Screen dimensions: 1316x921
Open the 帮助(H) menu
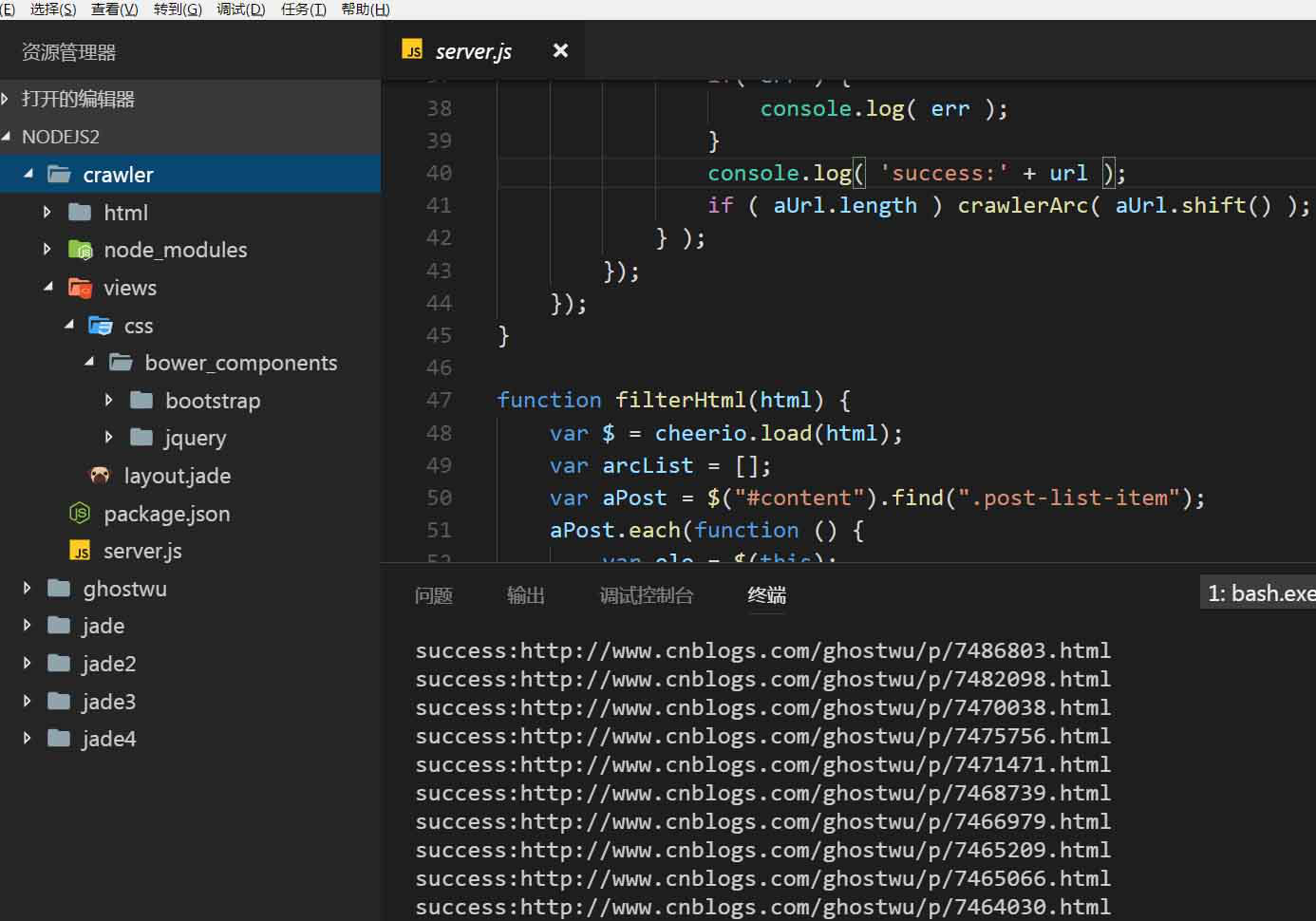click(x=365, y=9)
